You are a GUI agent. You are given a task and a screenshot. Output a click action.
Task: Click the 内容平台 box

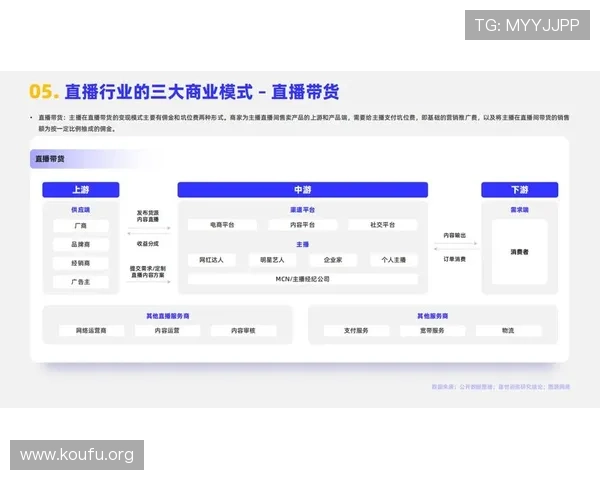(303, 225)
